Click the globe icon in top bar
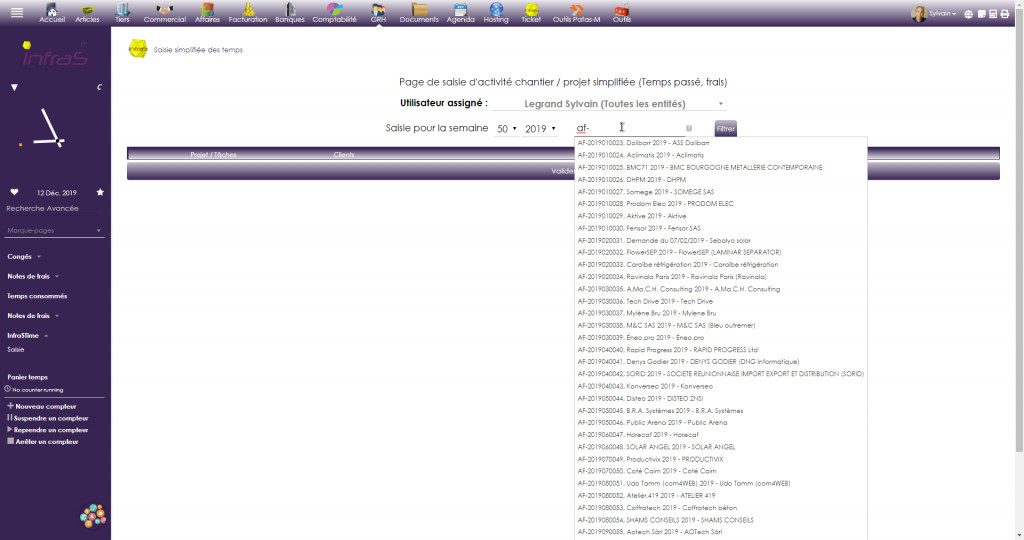Image resolution: width=1024 pixels, height=540 pixels. tap(968, 14)
